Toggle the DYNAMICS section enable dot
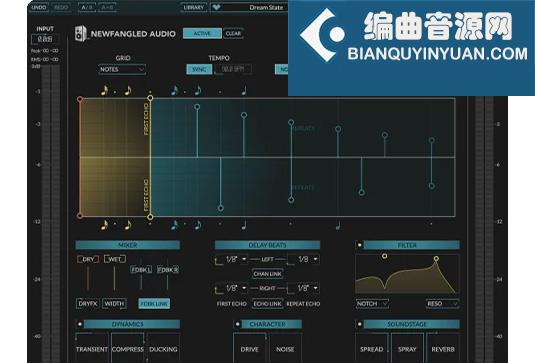 pyautogui.click(x=79, y=324)
